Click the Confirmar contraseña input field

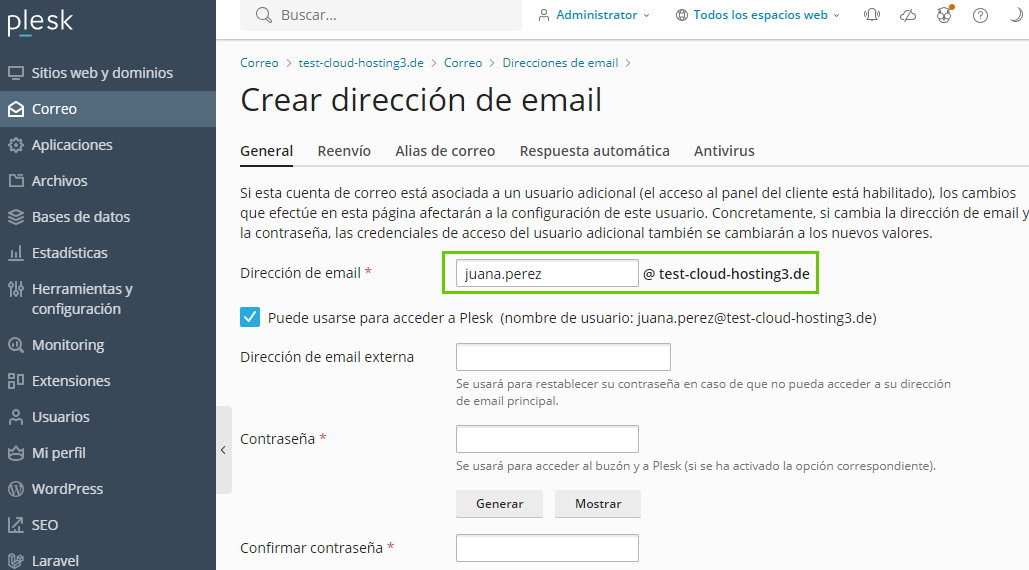pos(547,548)
